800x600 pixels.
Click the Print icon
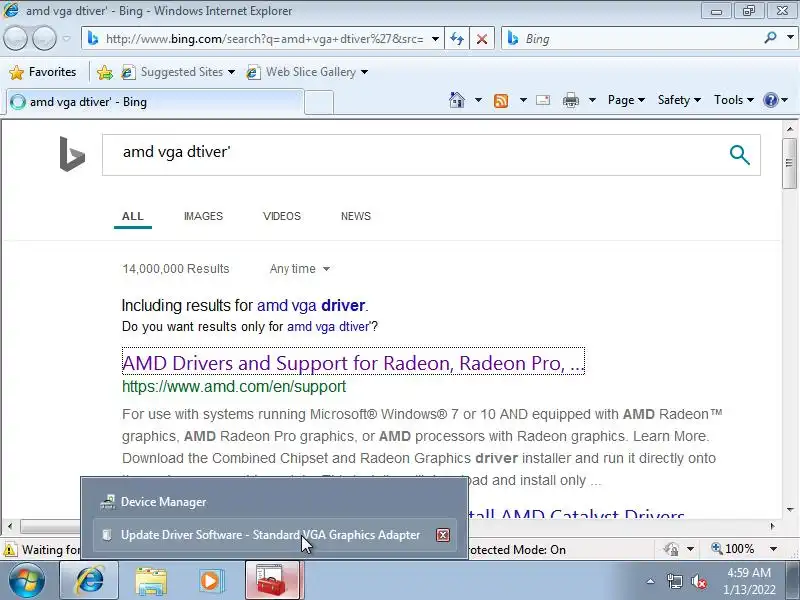coord(571,101)
